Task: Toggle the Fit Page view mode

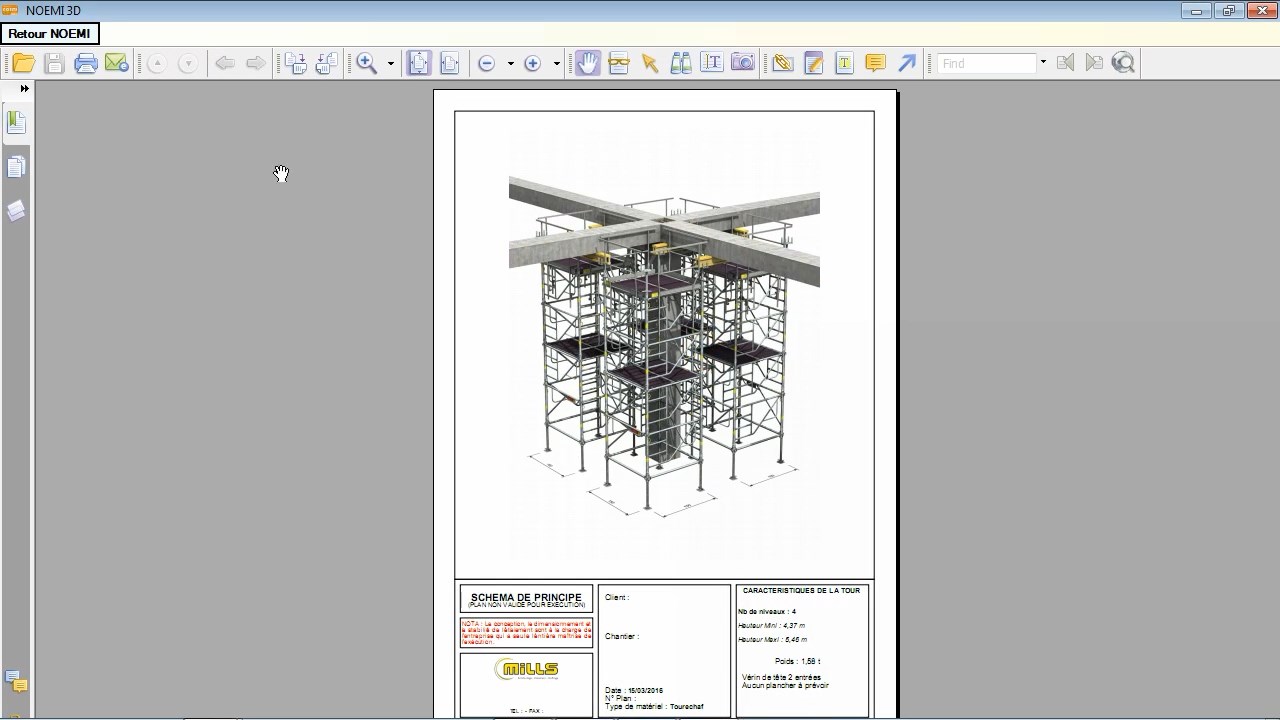Action: (x=419, y=63)
